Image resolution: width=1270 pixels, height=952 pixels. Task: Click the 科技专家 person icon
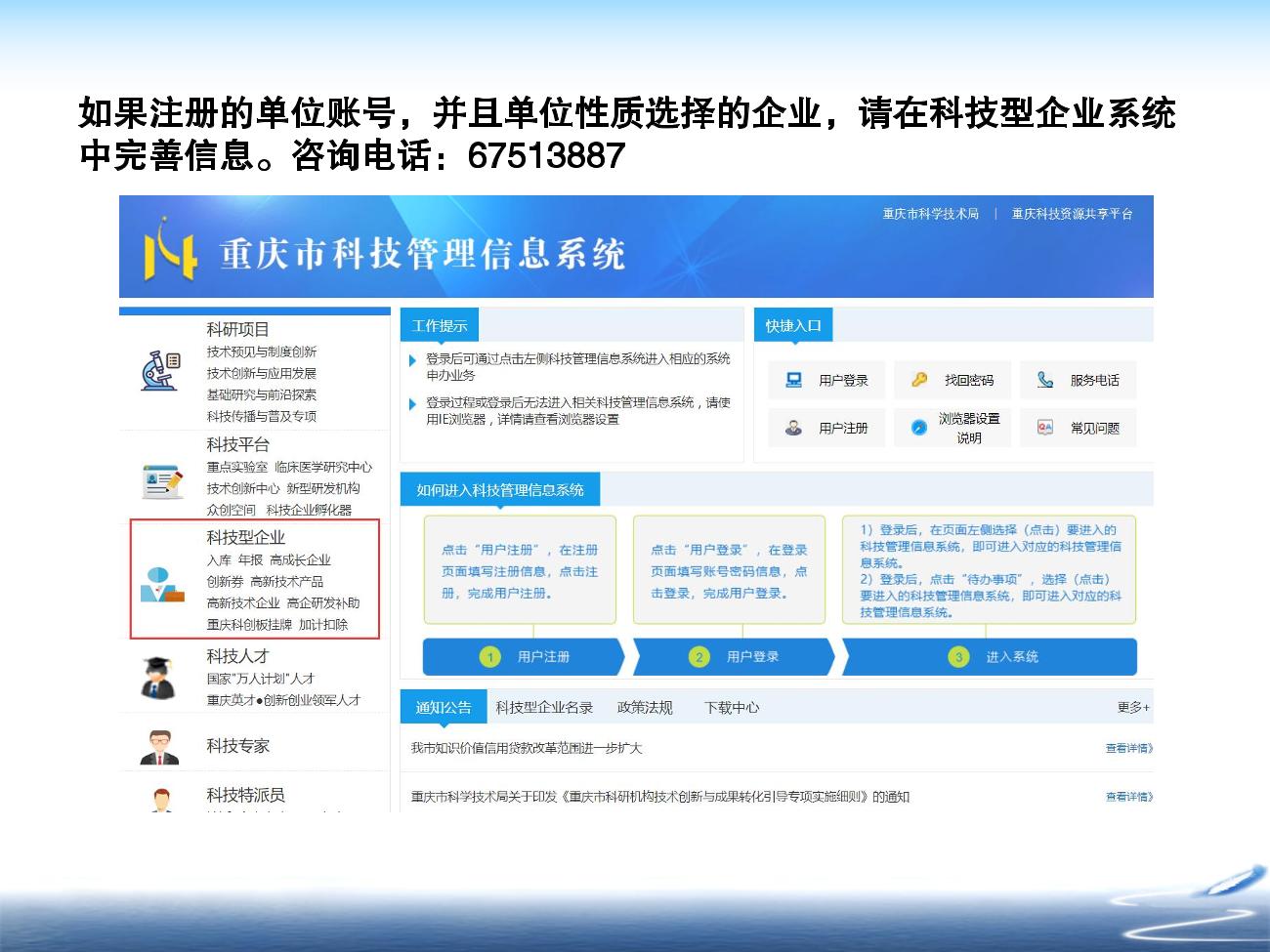pyautogui.click(x=158, y=747)
